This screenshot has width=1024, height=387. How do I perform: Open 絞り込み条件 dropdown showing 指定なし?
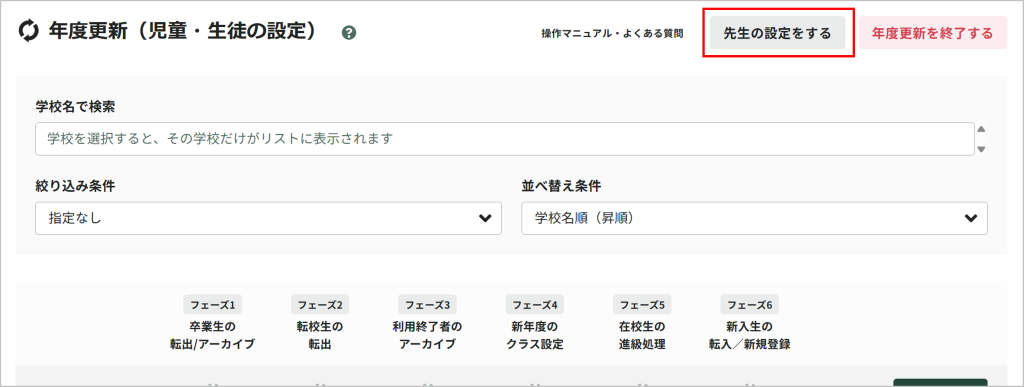coord(268,218)
